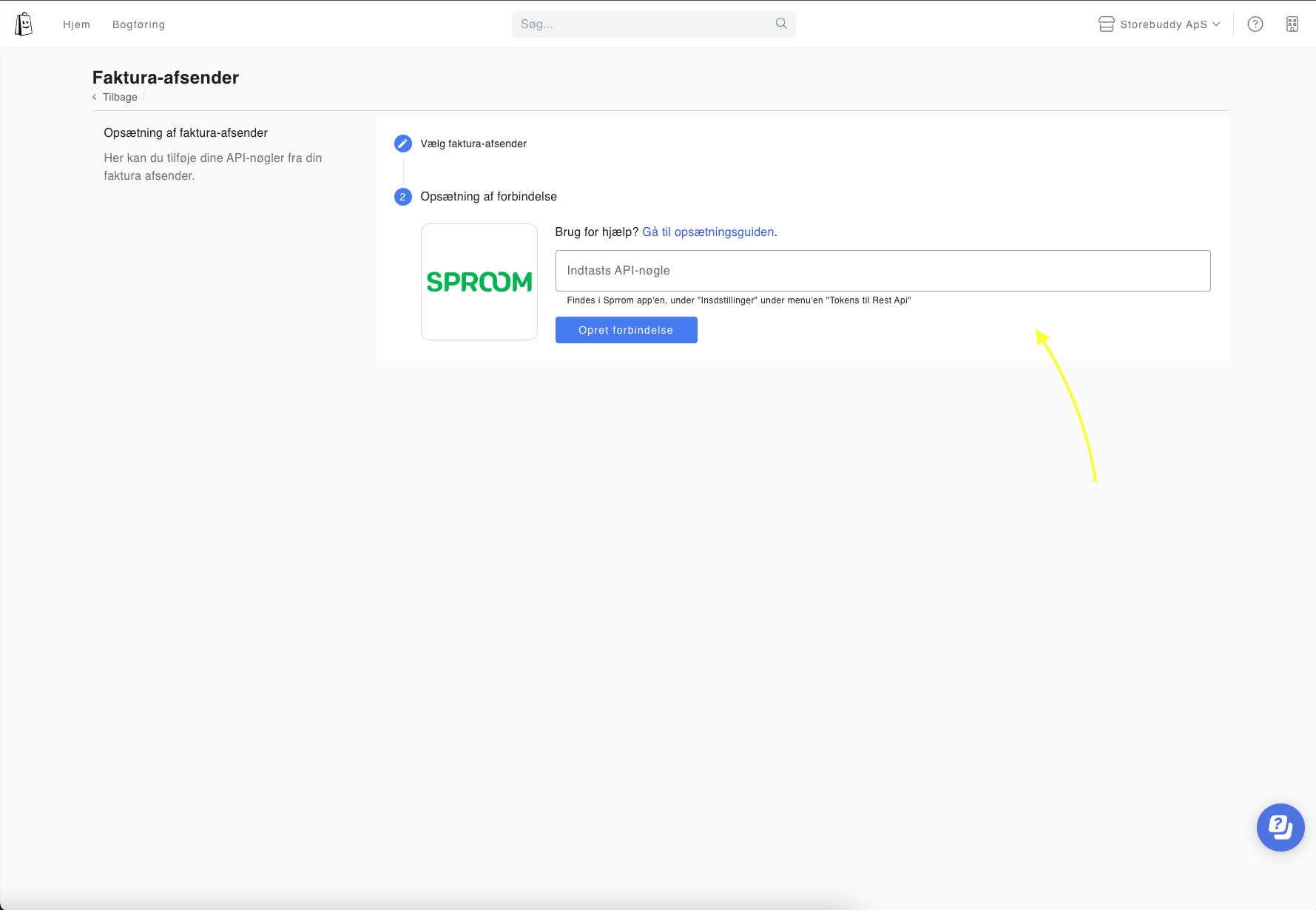Click the Opsætning af faktura-afsender sidebar title
Screen dimensions: 1316x910
click(x=186, y=133)
